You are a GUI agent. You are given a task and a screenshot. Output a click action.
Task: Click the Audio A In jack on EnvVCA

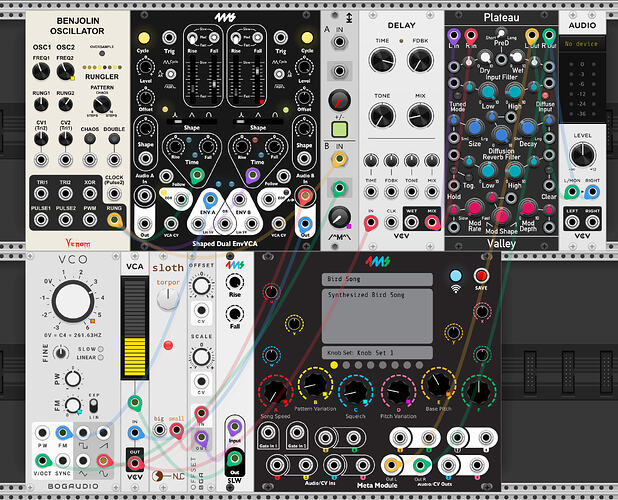tap(144, 195)
